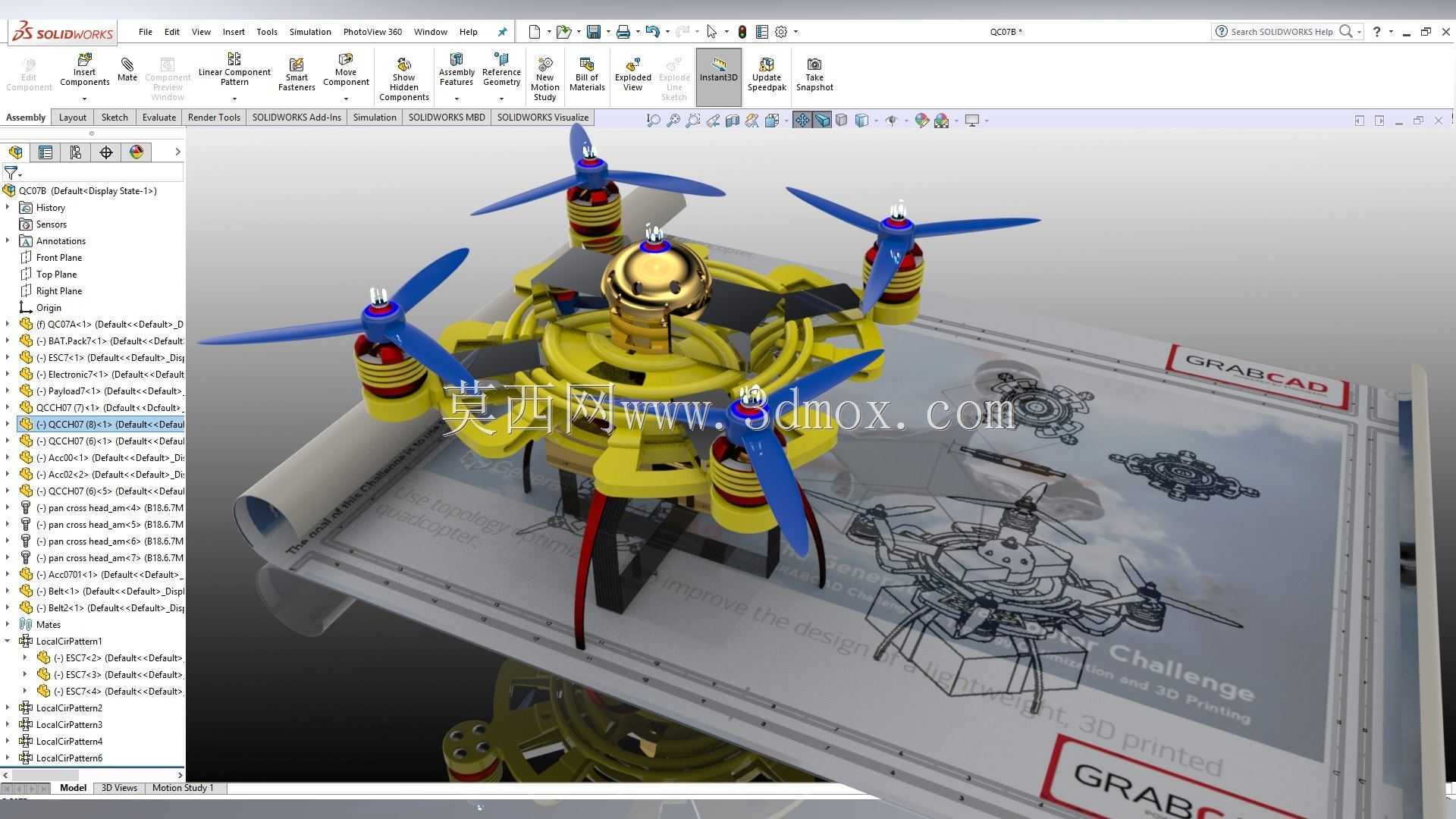Collapse the LocalCirPattern1 node
The height and width of the screenshot is (819, 1456).
click(x=8, y=641)
